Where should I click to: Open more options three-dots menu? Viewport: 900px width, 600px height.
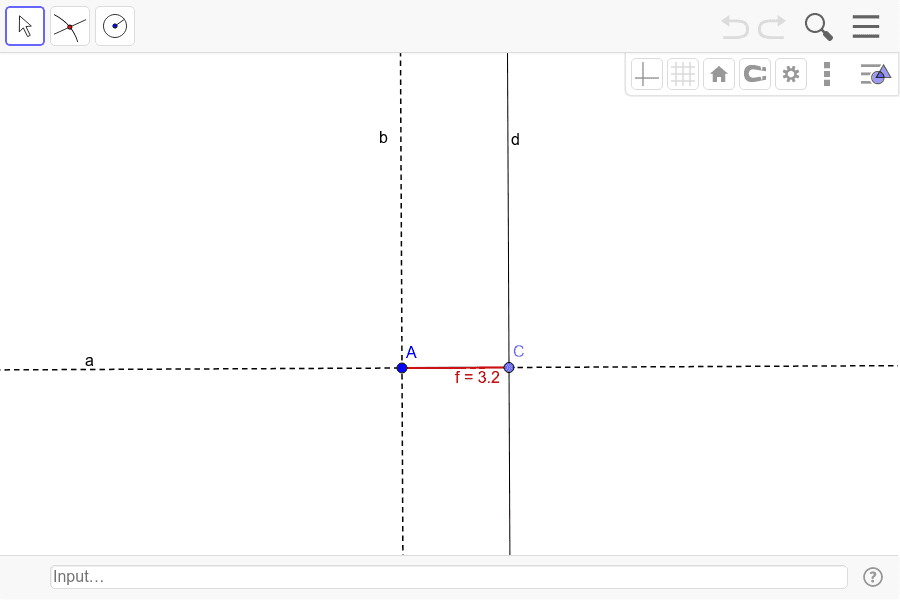coord(827,74)
